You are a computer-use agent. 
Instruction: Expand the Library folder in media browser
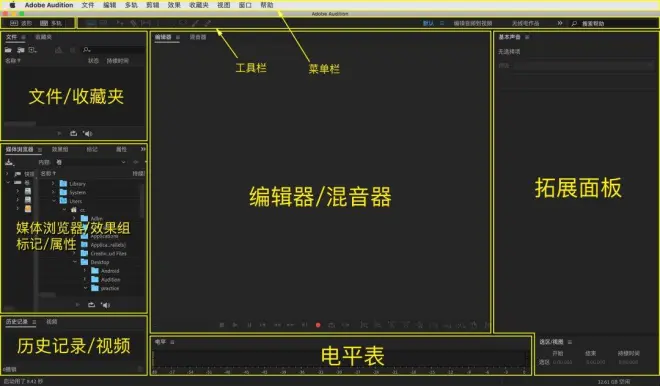pyautogui.click(x=53, y=184)
